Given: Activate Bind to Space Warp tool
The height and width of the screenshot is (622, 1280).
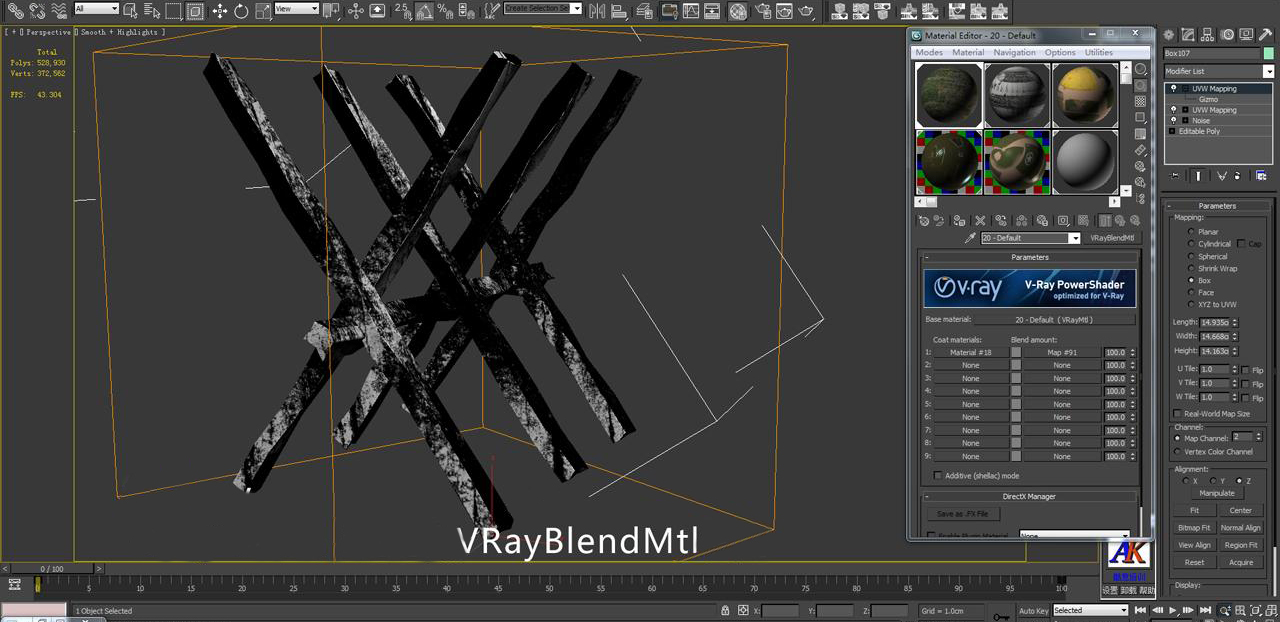Looking at the screenshot, I should [x=59, y=11].
